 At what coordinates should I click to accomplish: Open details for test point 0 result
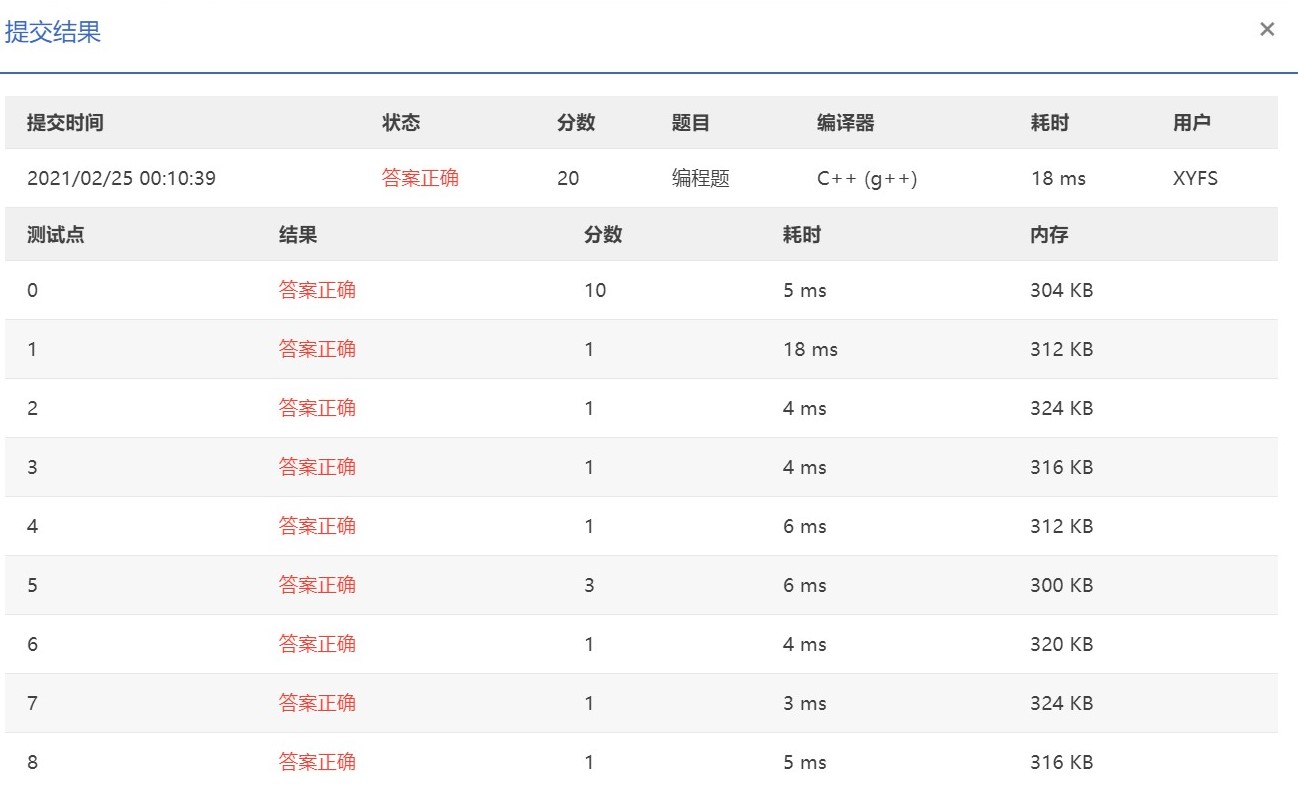tap(318, 290)
